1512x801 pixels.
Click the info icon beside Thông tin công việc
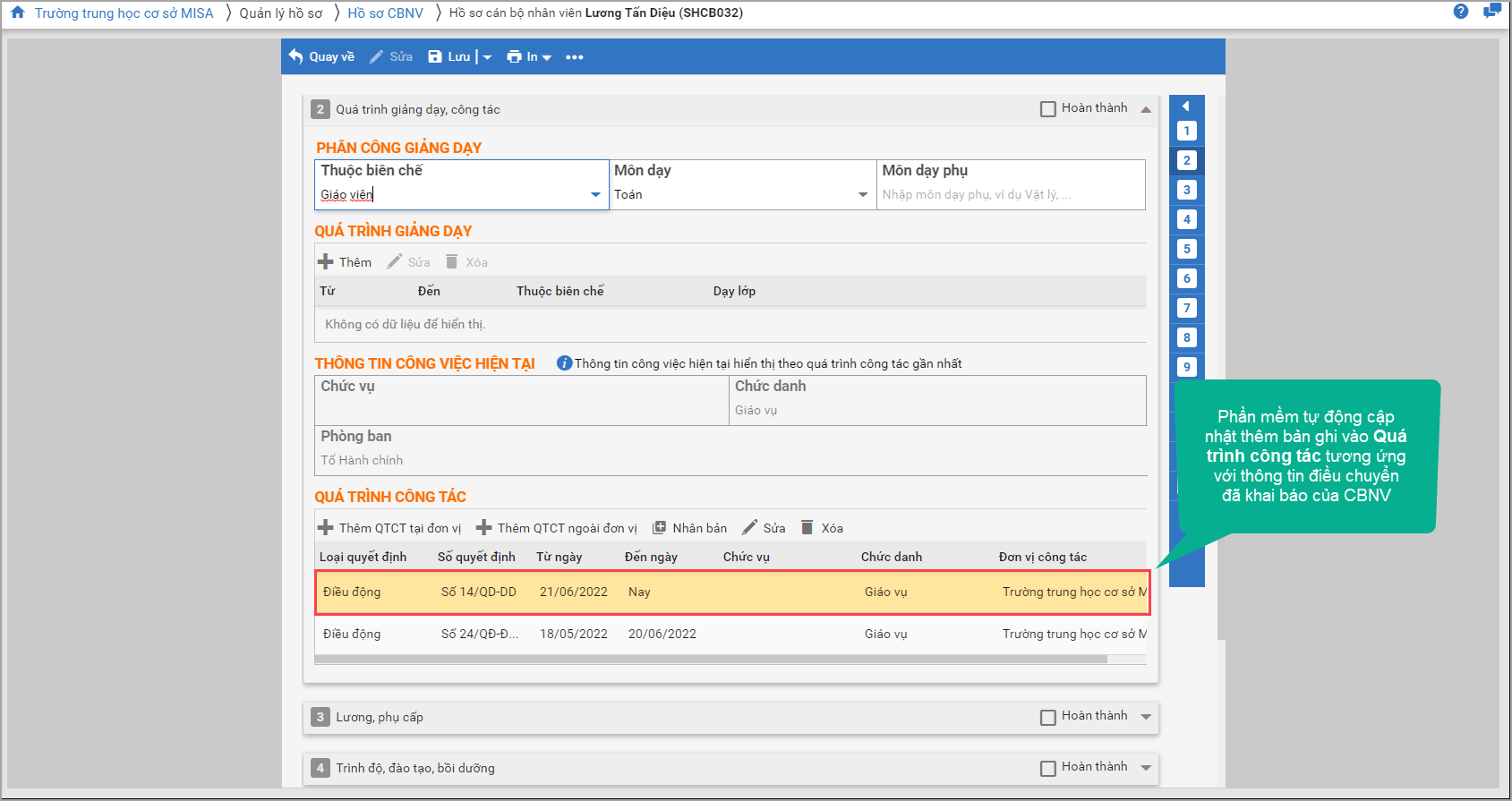[564, 362]
